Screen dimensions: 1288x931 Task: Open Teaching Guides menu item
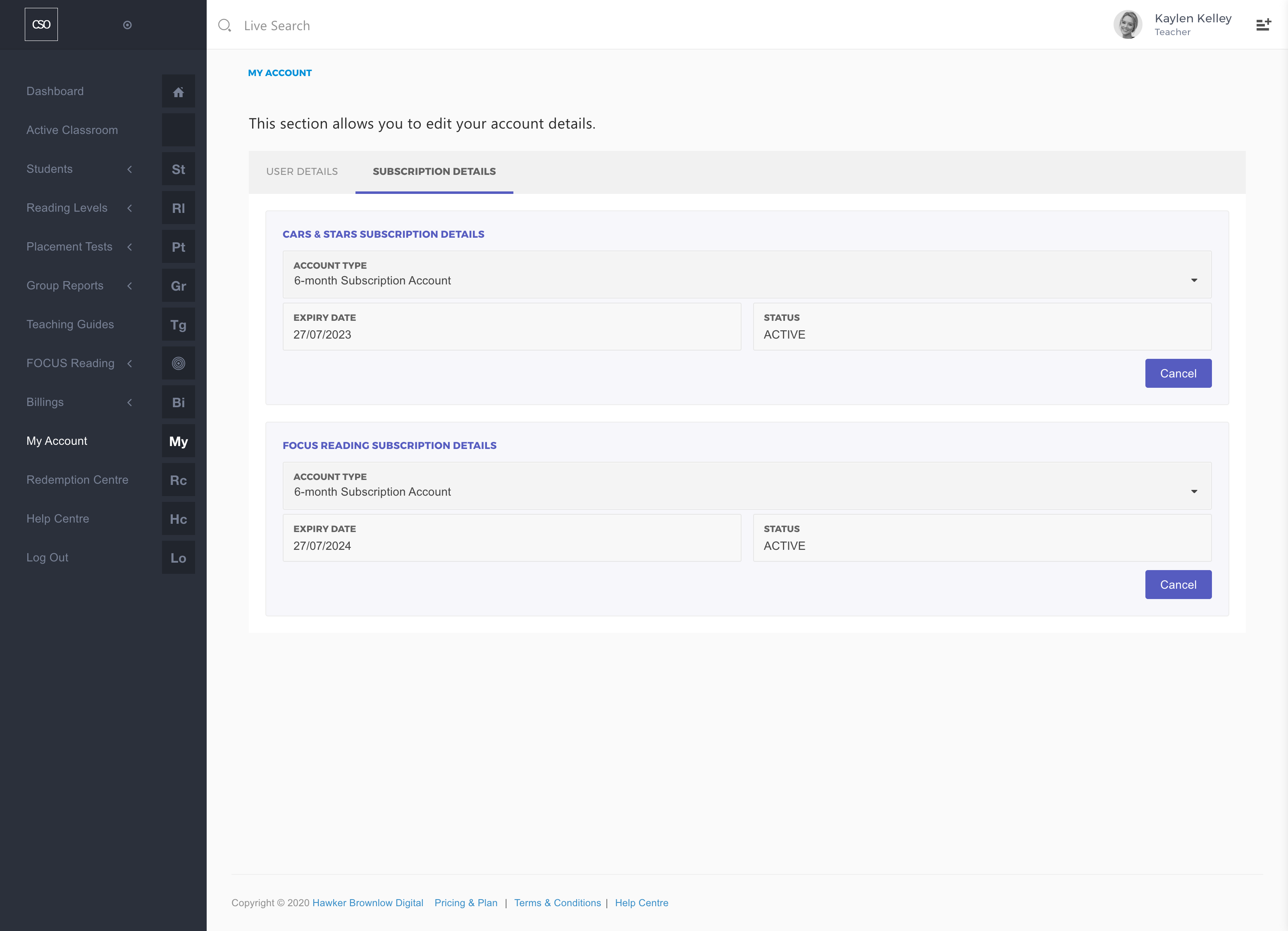(x=70, y=325)
